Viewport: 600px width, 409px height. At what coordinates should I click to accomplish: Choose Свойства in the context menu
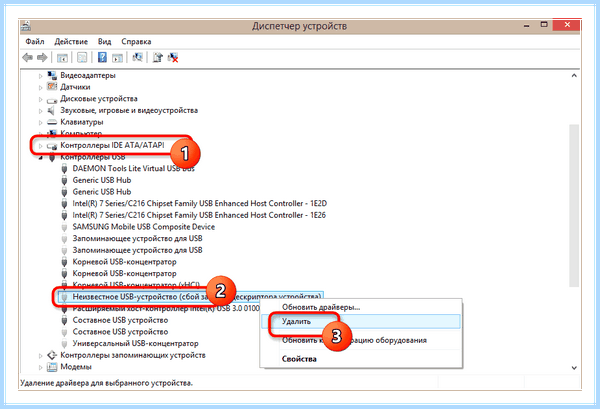299,359
